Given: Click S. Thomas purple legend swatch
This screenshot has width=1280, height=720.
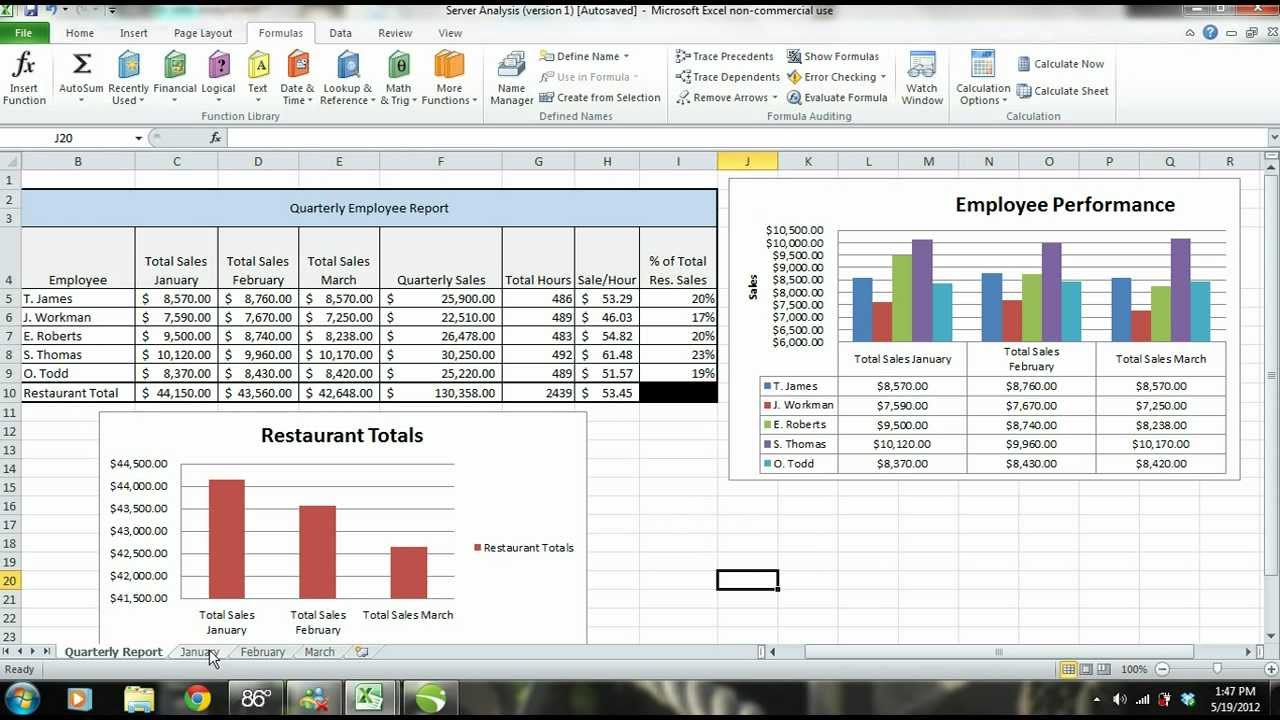Looking at the screenshot, I should click(x=767, y=444).
